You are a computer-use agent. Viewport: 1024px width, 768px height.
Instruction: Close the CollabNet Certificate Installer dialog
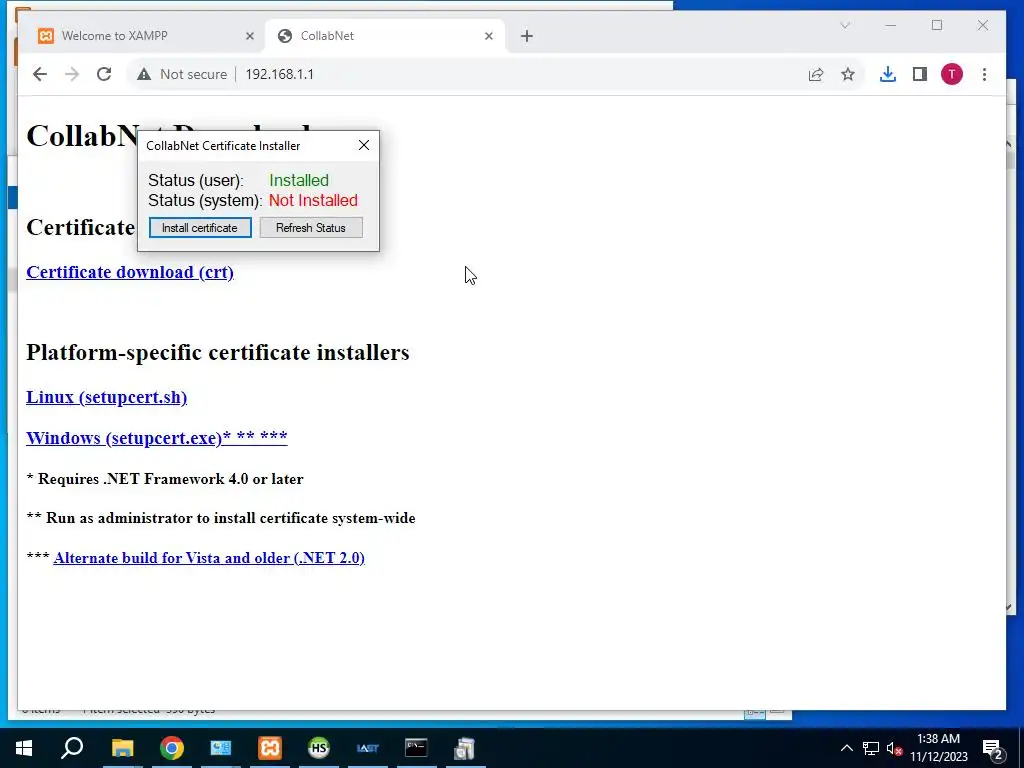pos(364,146)
